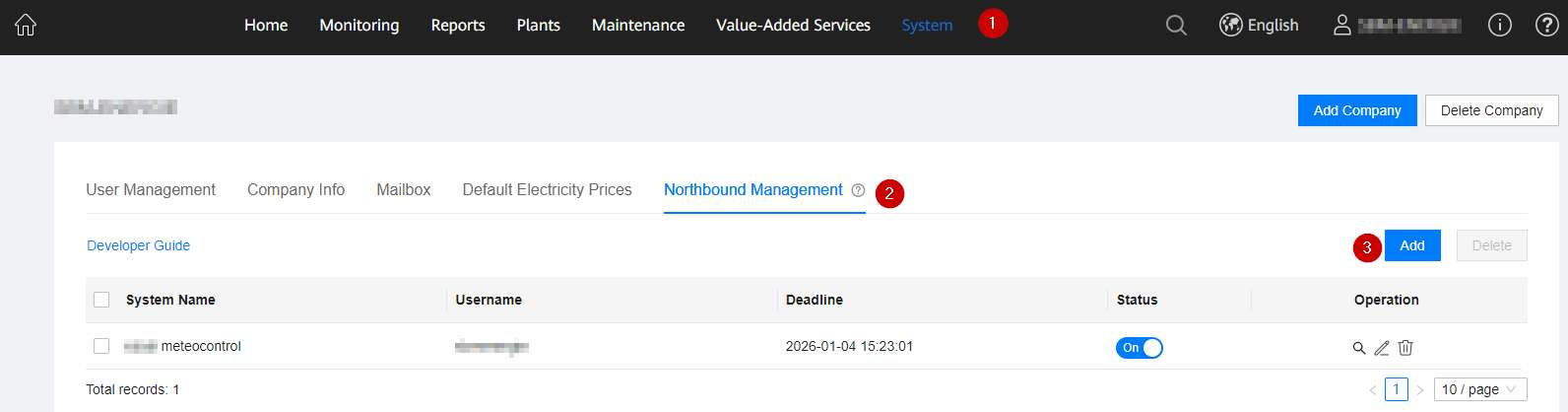Delete meteocontrol entry using the trash icon
This screenshot has height=412, width=1568.
tap(1405, 348)
